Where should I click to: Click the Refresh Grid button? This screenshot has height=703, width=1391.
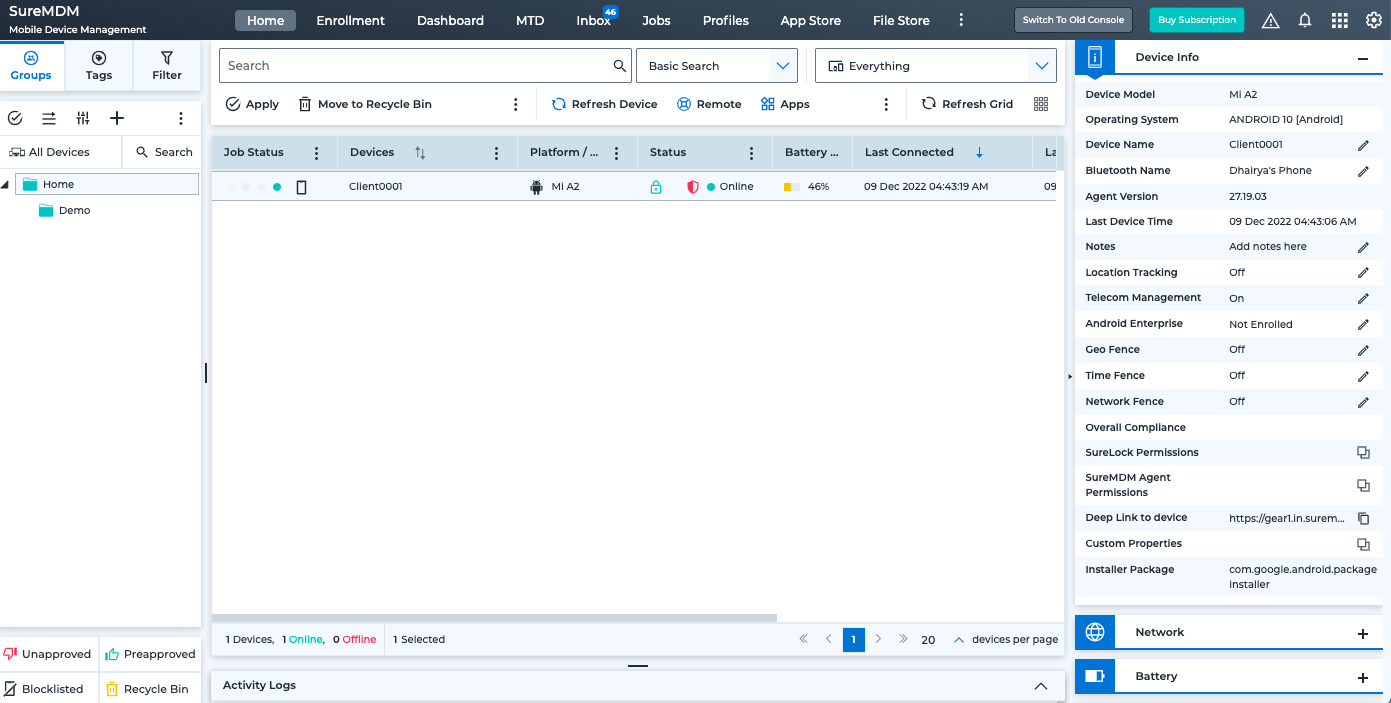[x=967, y=104]
